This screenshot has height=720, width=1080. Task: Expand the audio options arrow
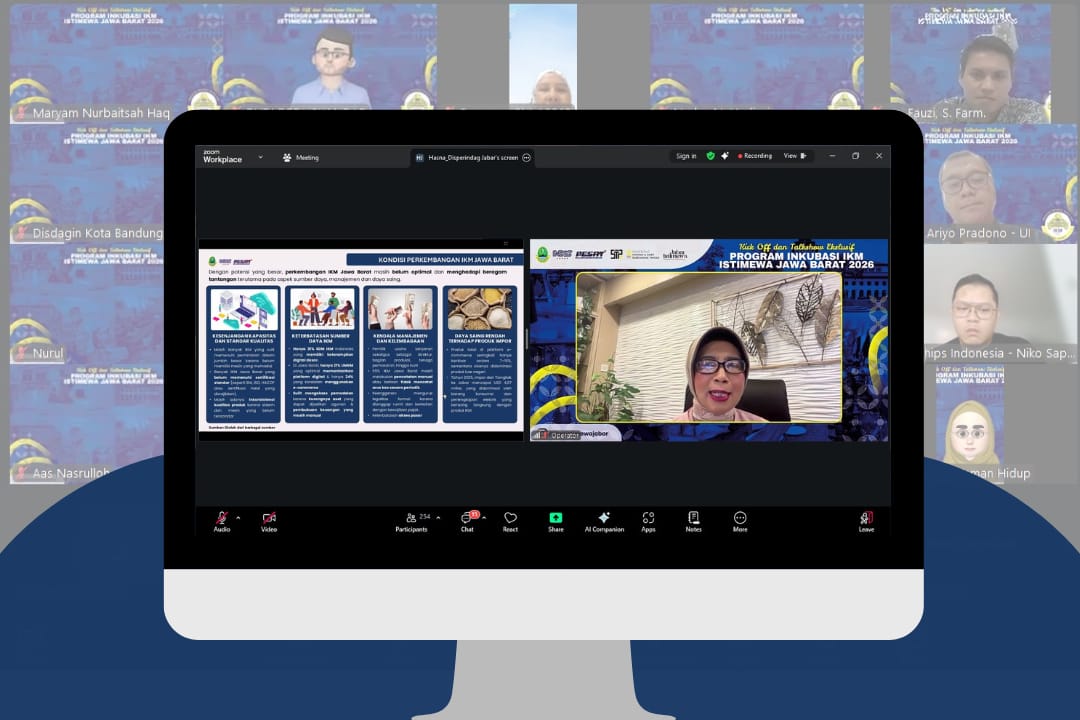[x=238, y=518]
